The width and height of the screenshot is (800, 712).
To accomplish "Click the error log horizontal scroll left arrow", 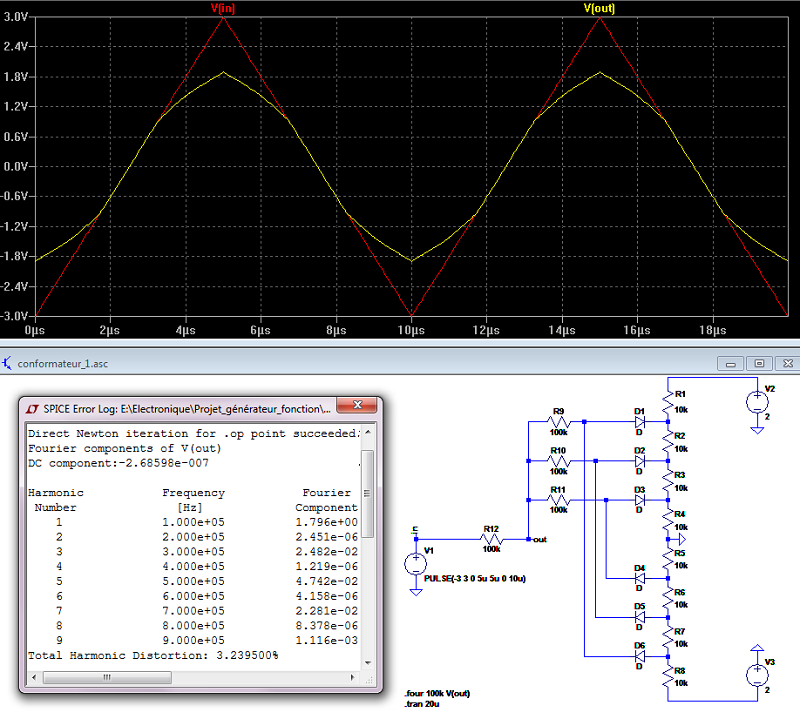I will tap(34, 677).
